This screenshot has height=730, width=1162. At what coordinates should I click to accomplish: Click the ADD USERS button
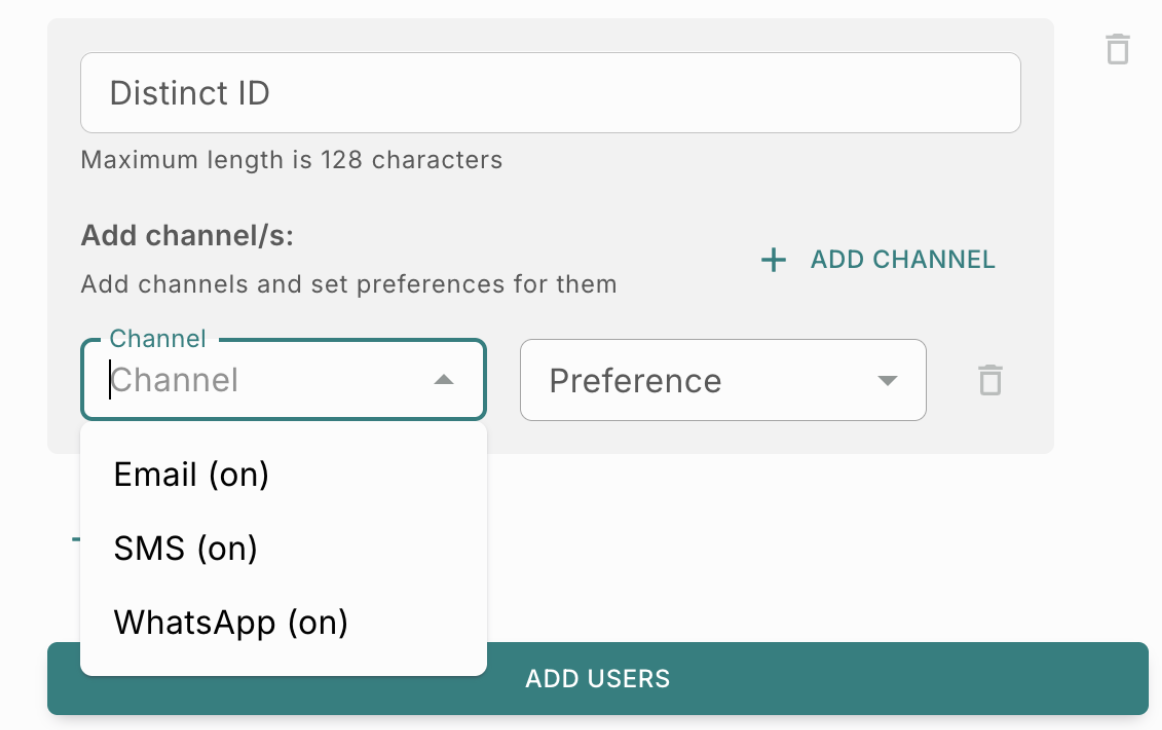[597, 678]
